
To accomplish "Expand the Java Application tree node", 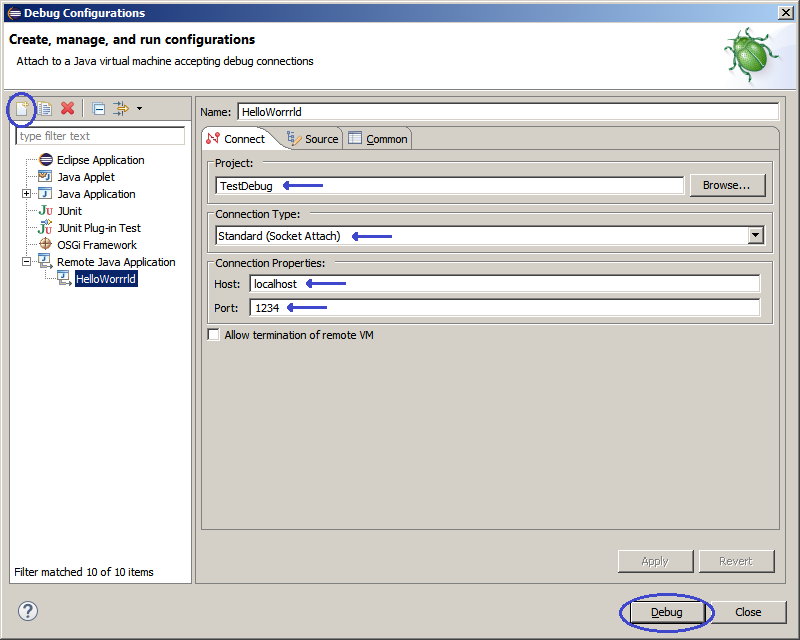I will coord(27,194).
